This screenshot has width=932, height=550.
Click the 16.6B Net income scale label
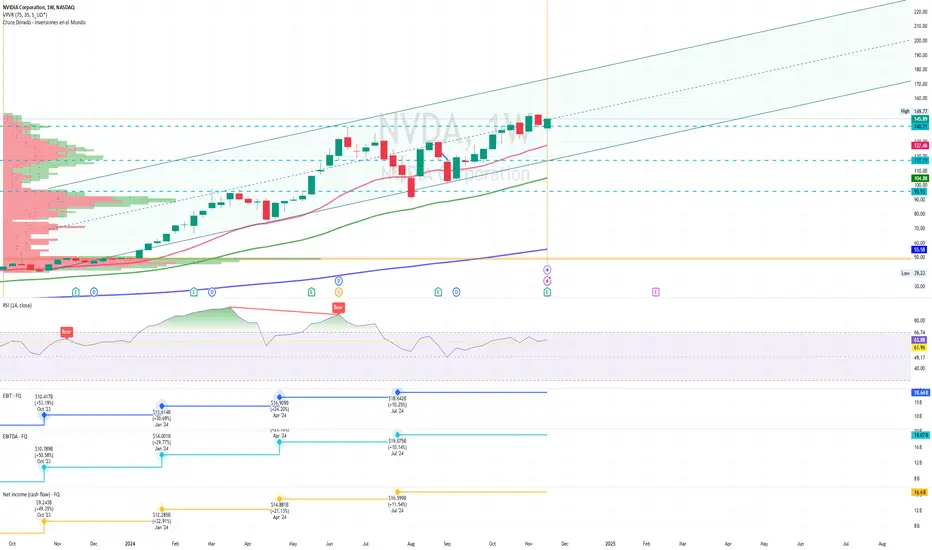(920, 492)
